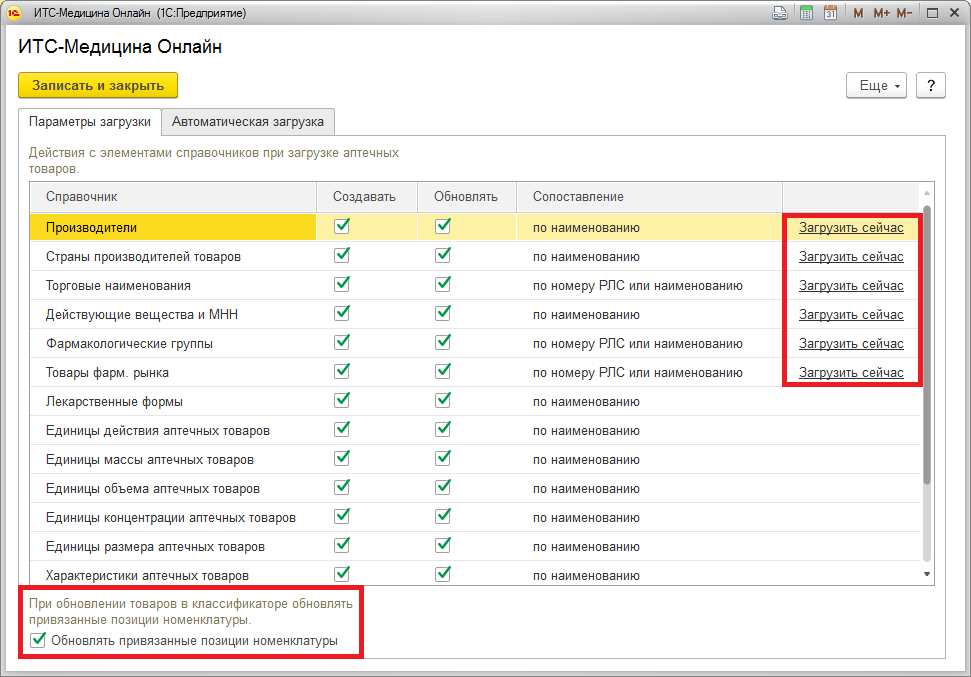Click Сопоставление cell for Товары фарм. рынка
The image size is (971, 677).
coord(650,373)
